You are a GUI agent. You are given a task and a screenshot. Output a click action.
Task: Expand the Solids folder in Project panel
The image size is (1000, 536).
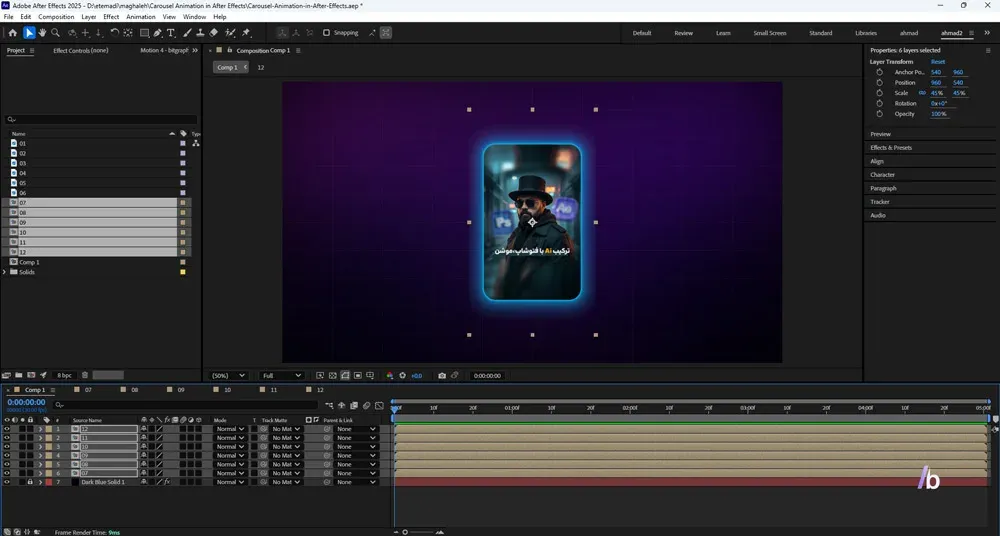point(5,272)
